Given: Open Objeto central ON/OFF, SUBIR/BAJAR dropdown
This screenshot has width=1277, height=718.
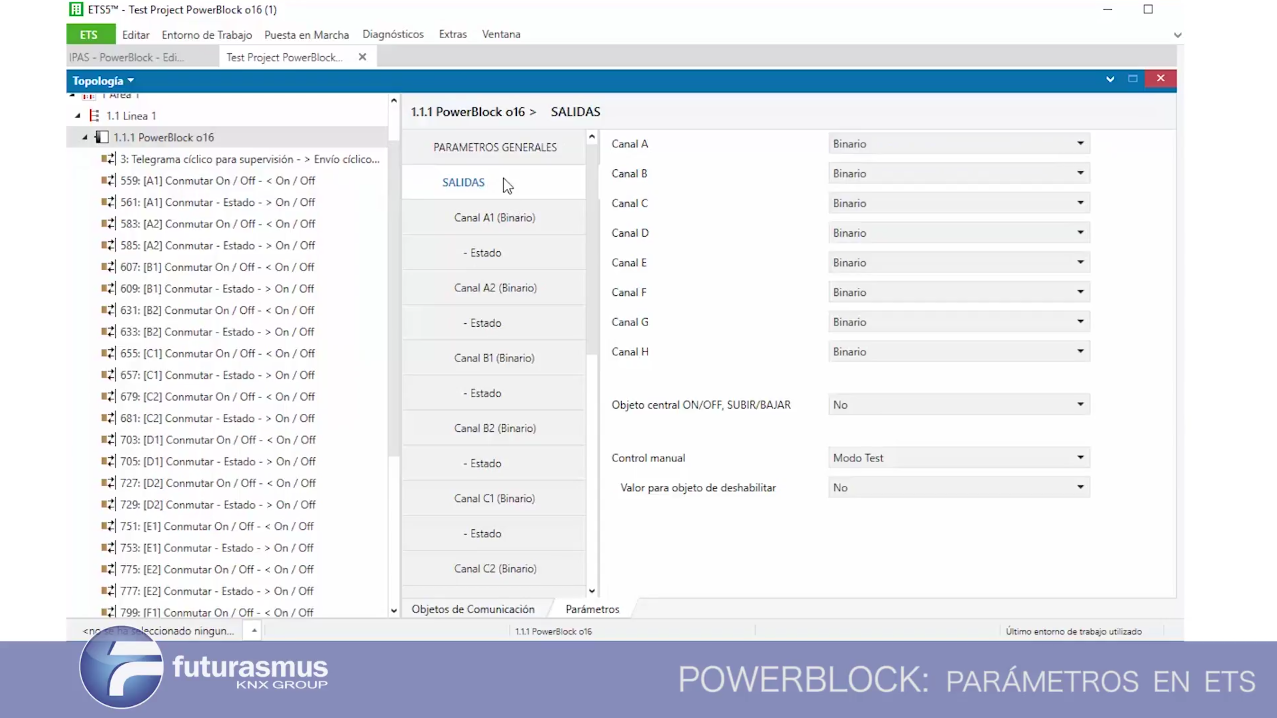Looking at the screenshot, I should tap(957, 405).
